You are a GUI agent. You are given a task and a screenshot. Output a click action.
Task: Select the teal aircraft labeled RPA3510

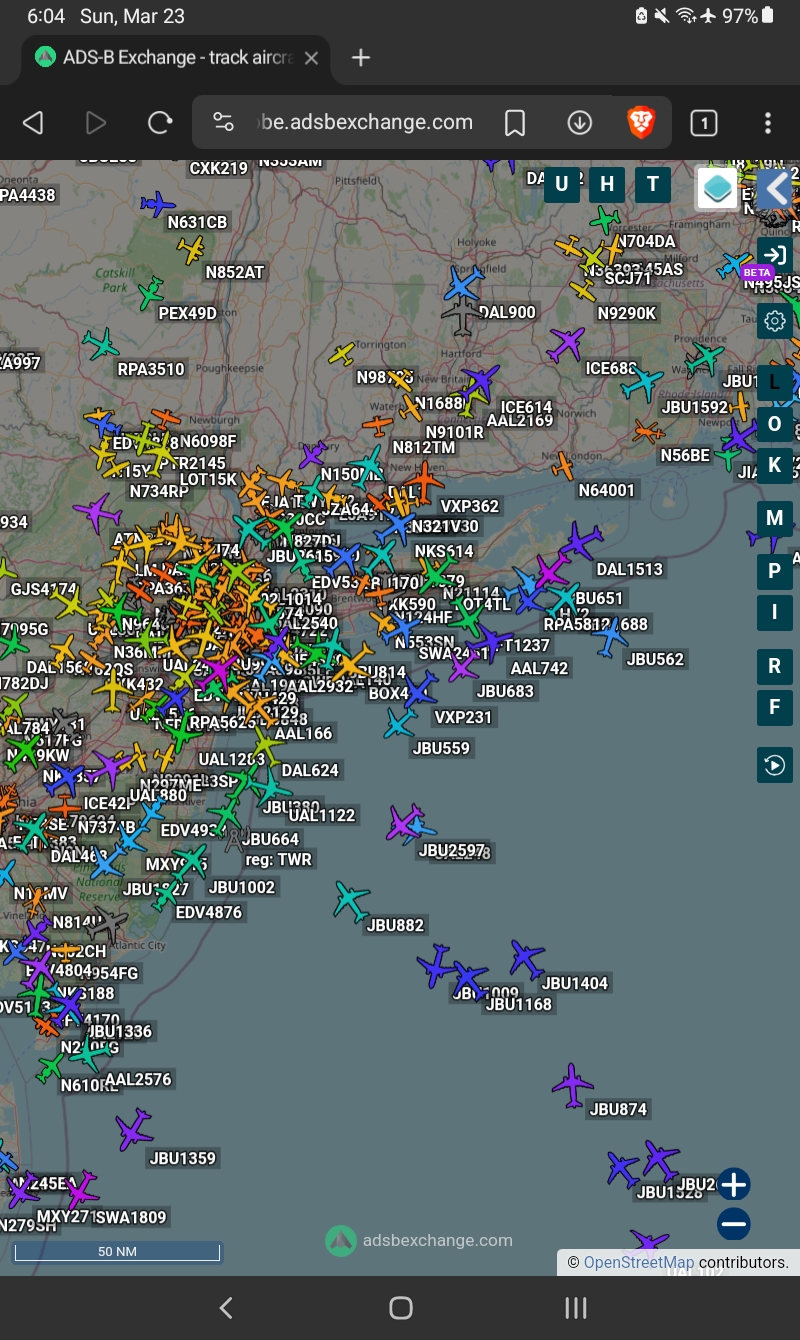click(101, 345)
